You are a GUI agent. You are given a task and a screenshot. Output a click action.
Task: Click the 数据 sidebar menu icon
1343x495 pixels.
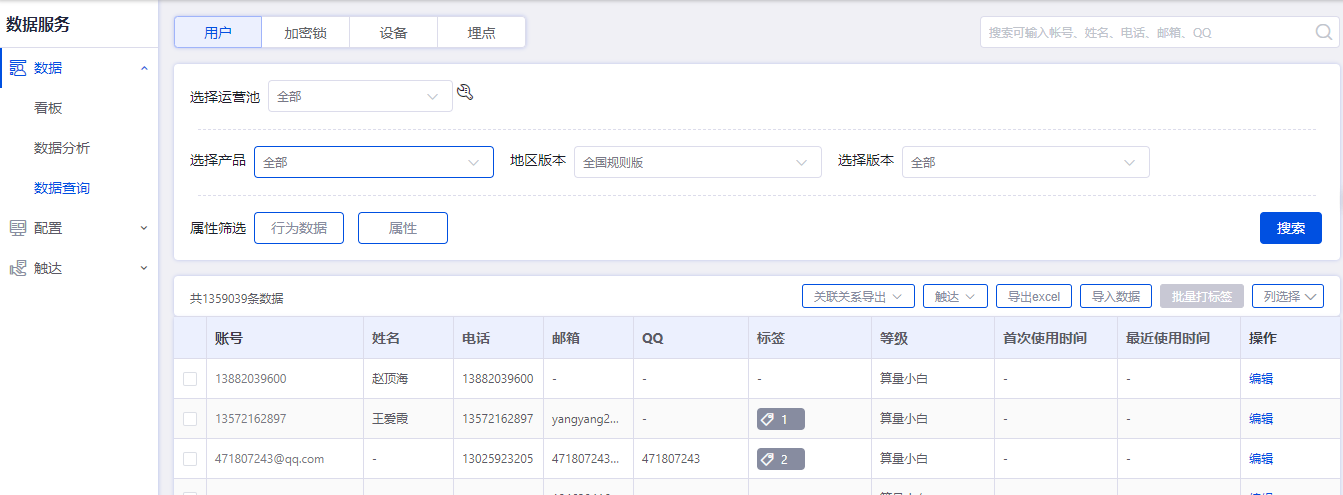[18, 68]
